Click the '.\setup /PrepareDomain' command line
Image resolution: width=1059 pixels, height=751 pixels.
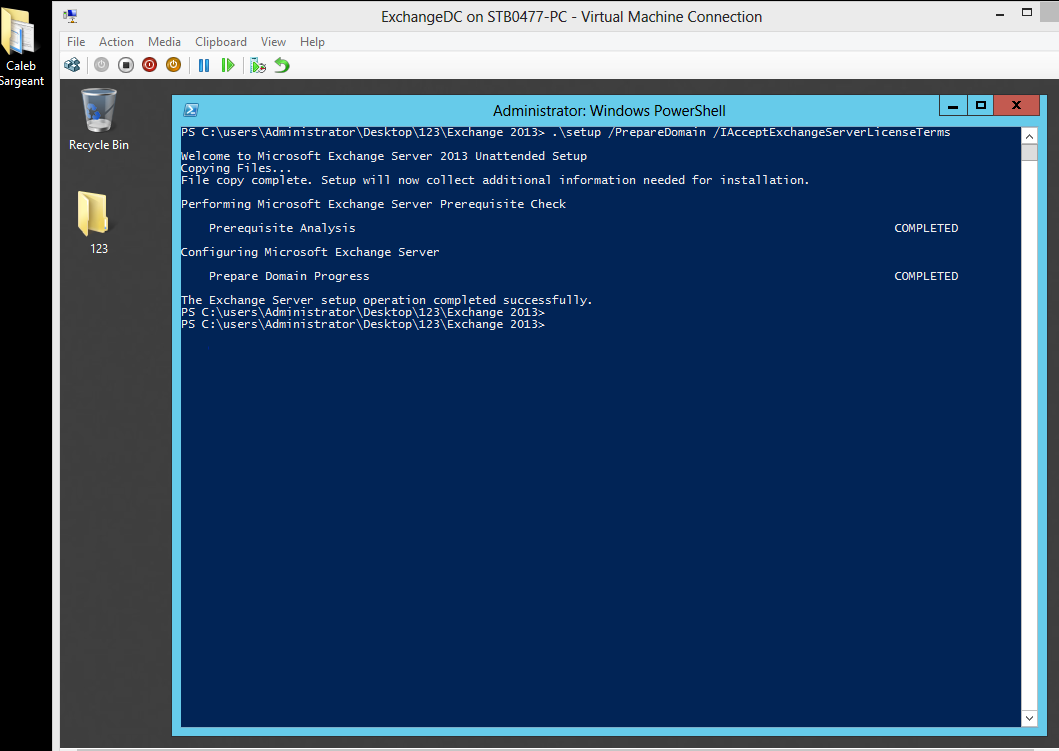click(x=565, y=132)
